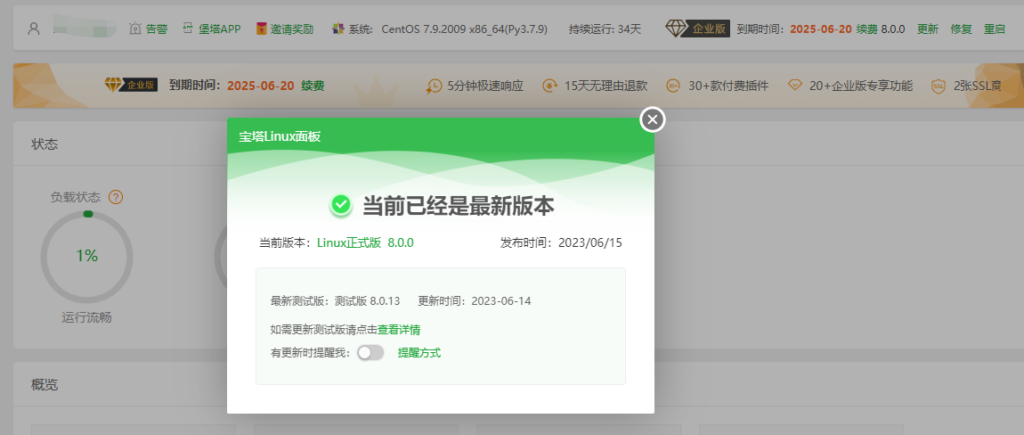Click 续费 in the top header bar
This screenshot has width=1024, height=435.
(866, 29)
